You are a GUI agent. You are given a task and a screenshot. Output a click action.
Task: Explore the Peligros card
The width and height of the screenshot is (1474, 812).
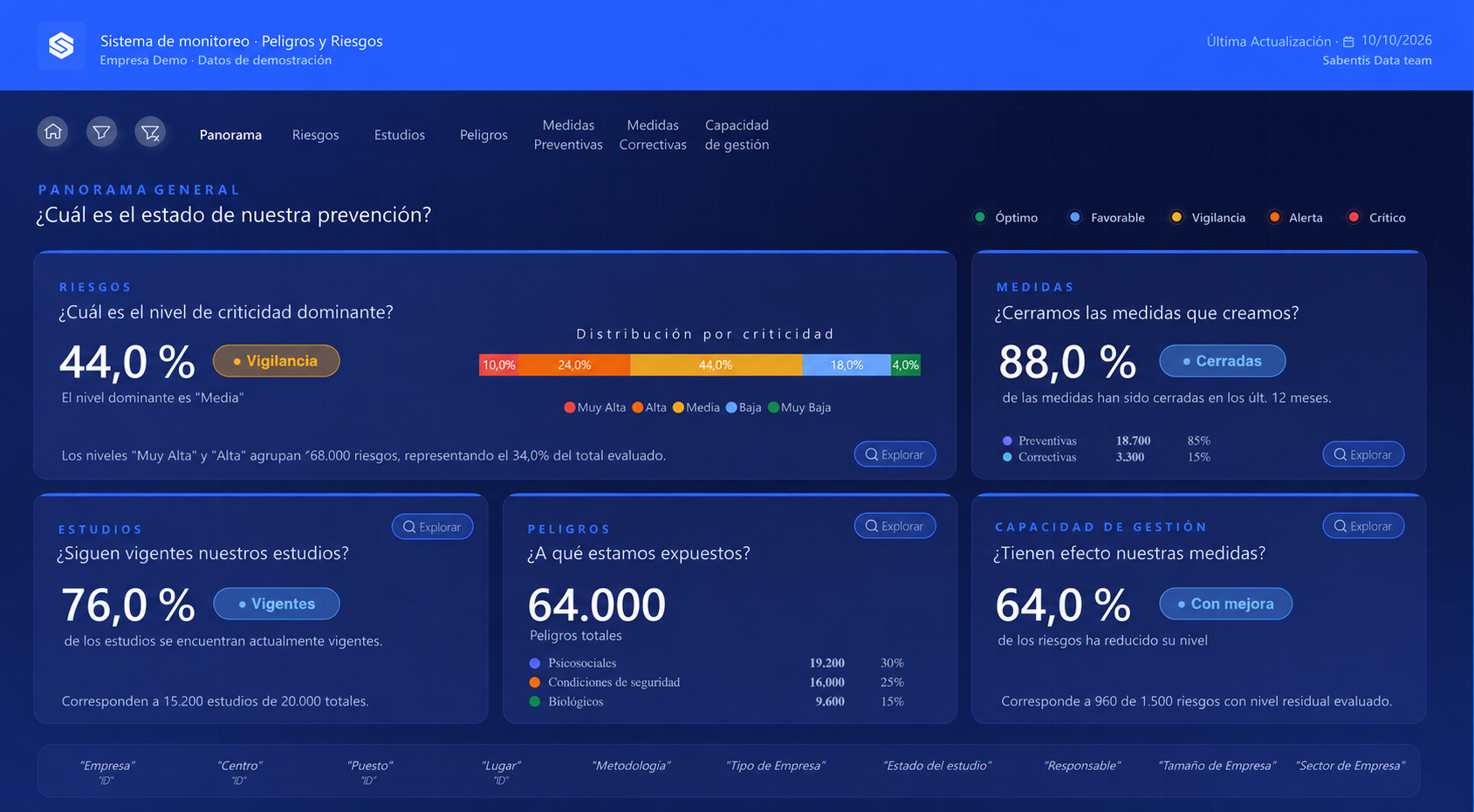point(895,526)
